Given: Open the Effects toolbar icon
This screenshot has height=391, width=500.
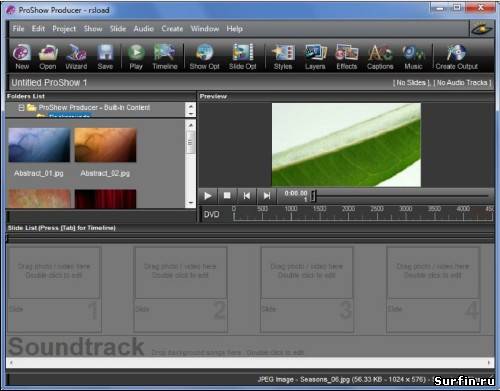Looking at the screenshot, I should point(347,57).
